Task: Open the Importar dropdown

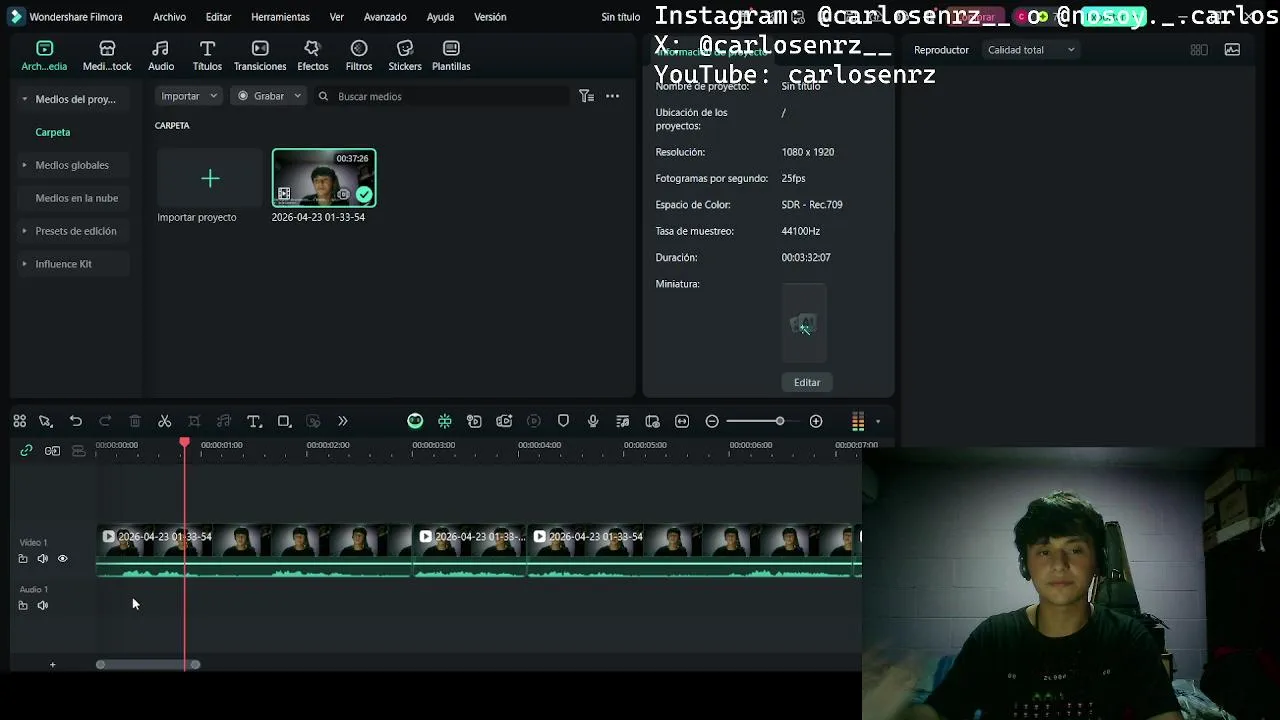Action: [x=188, y=96]
